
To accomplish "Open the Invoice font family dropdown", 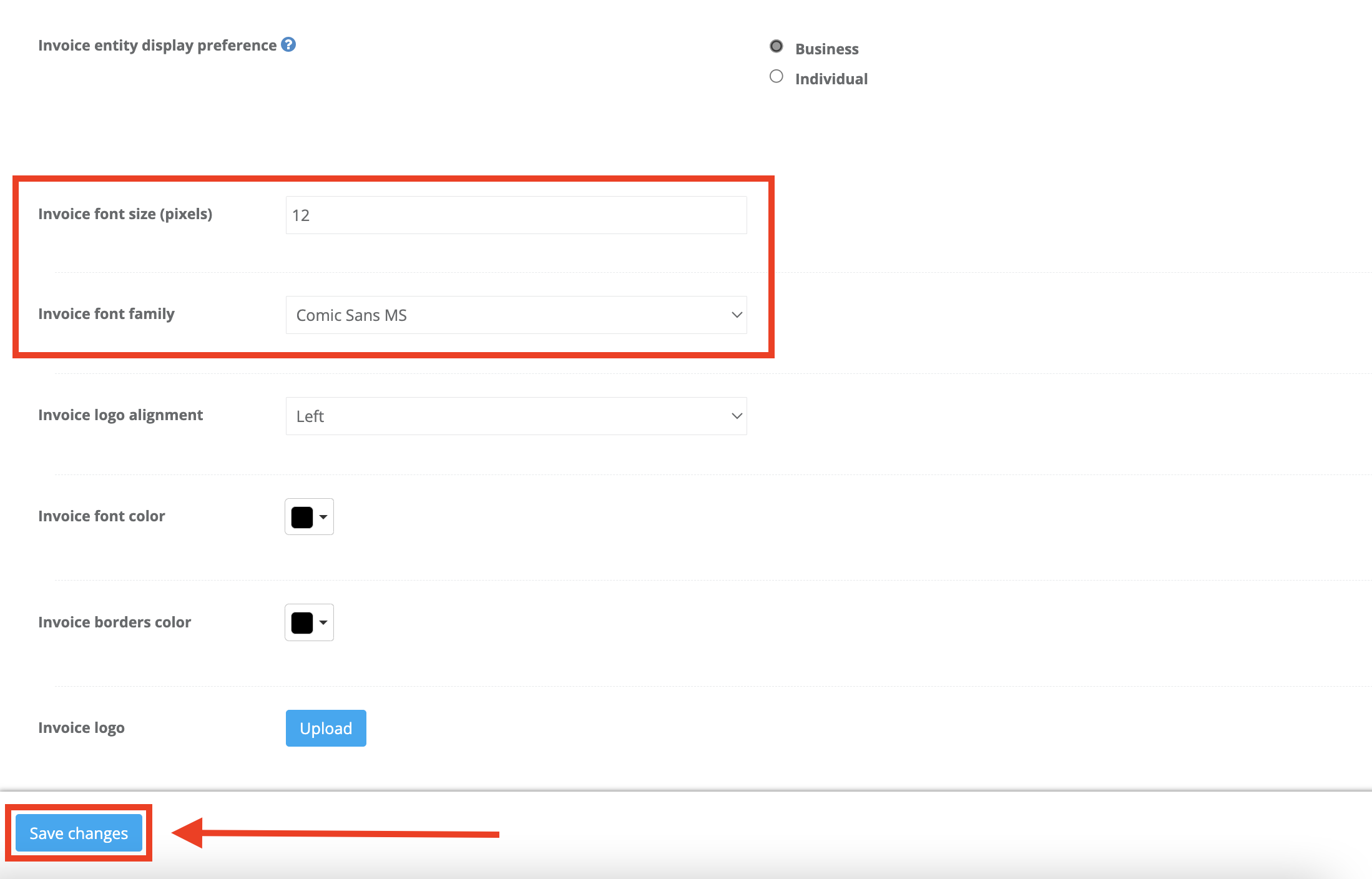I will coord(516,315).
